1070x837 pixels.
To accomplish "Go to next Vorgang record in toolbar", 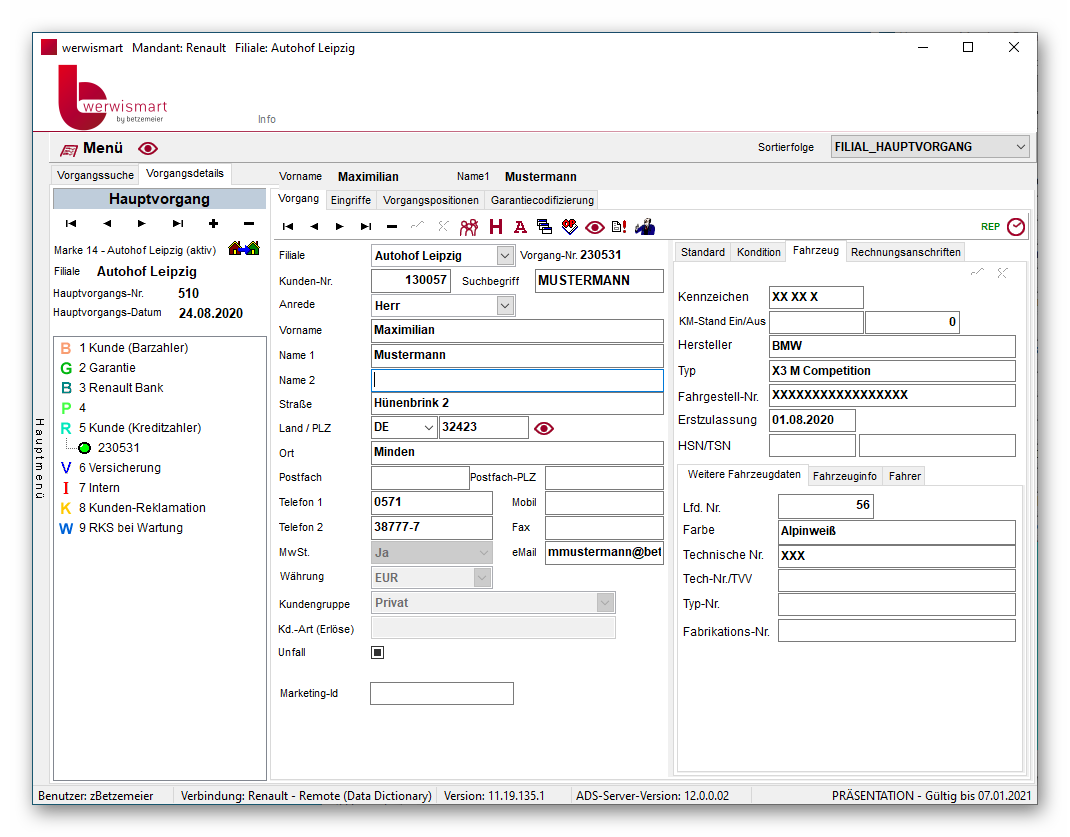I will pyautogui.click(x=340, y=226).
